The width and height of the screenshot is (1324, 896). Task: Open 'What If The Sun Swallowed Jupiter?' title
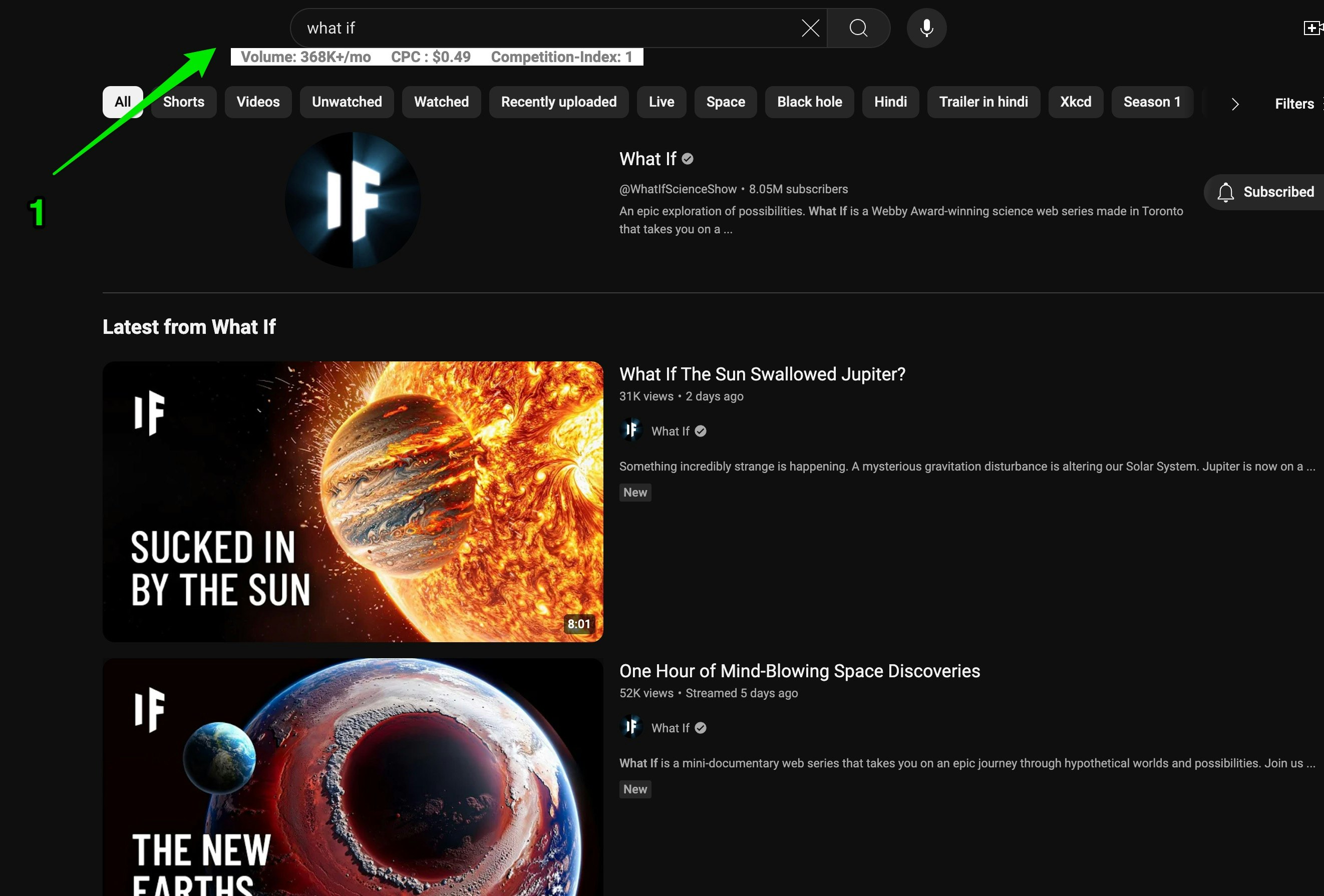pyautogui.click(x=762, y=374)
